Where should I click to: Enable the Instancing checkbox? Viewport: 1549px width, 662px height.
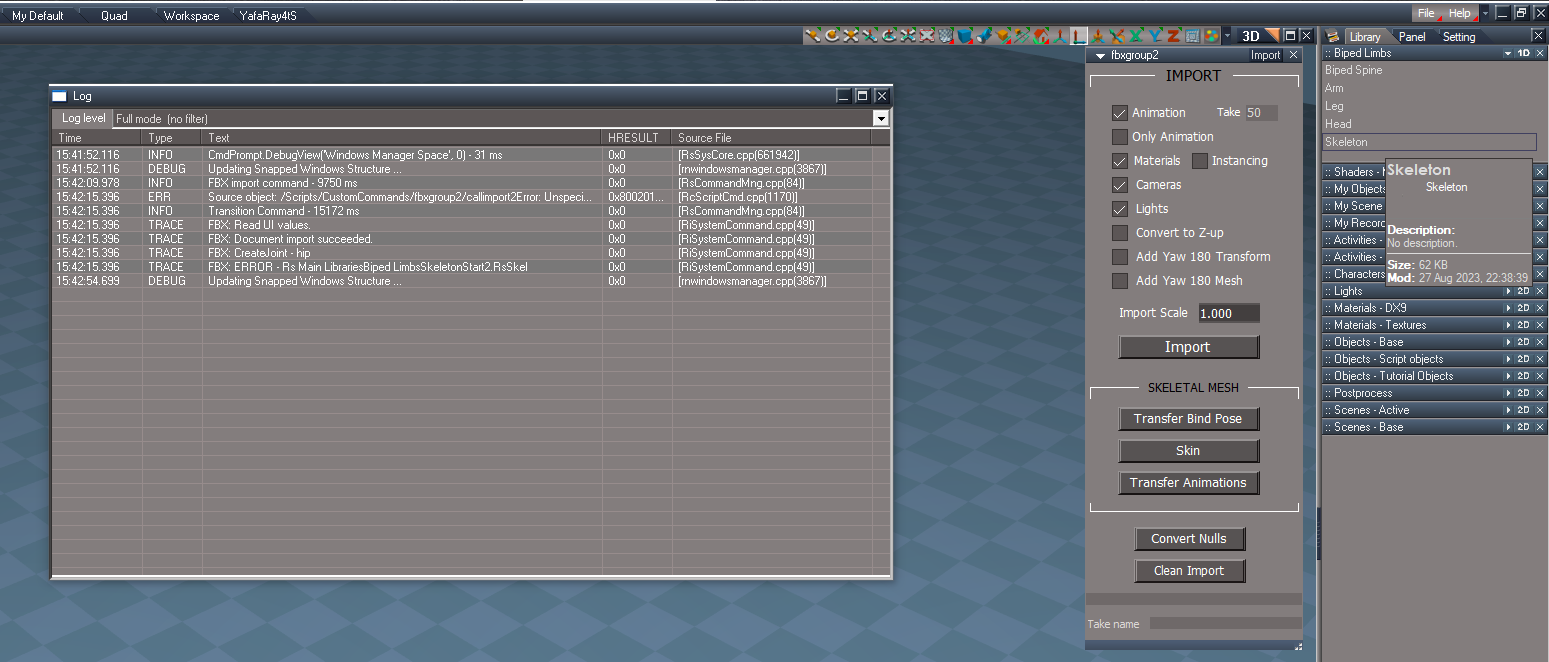pyautogui.click(x=1200, y=161)
